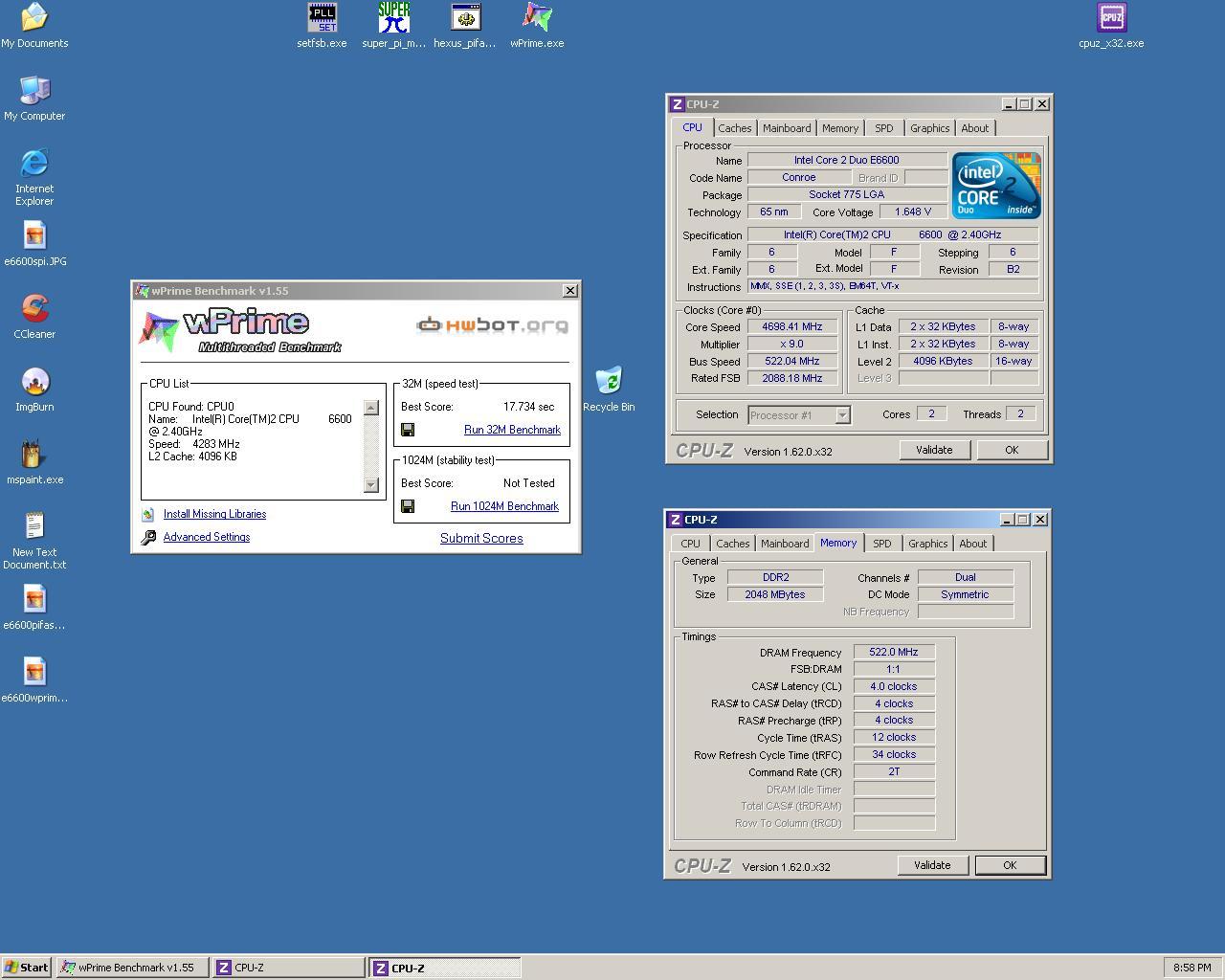The height and width of the screenshot is (980, 1225).
Task: Switch to SPD tab in upper CPU-Z
Action: 884,128
